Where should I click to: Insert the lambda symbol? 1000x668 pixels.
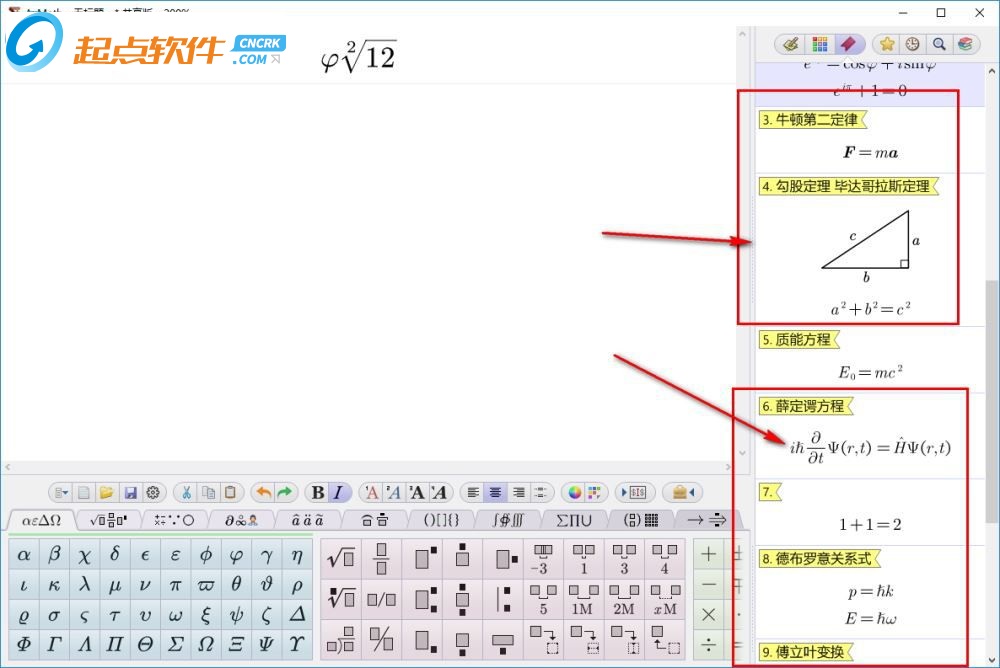[x=84, y=584]
